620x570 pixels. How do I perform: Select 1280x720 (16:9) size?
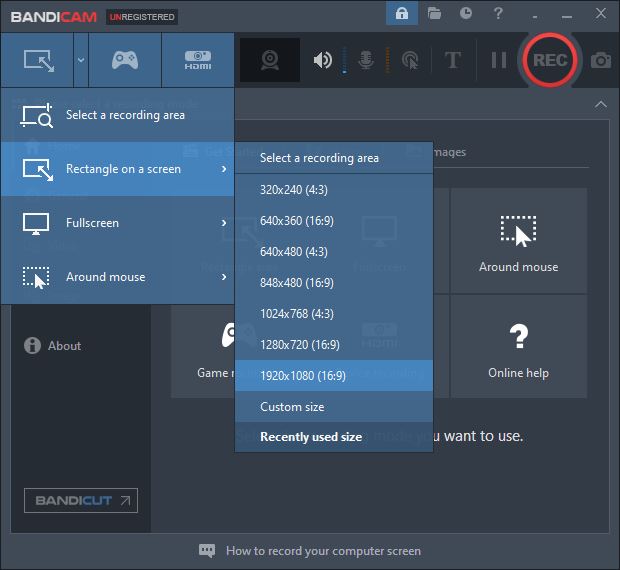[334, 345]
